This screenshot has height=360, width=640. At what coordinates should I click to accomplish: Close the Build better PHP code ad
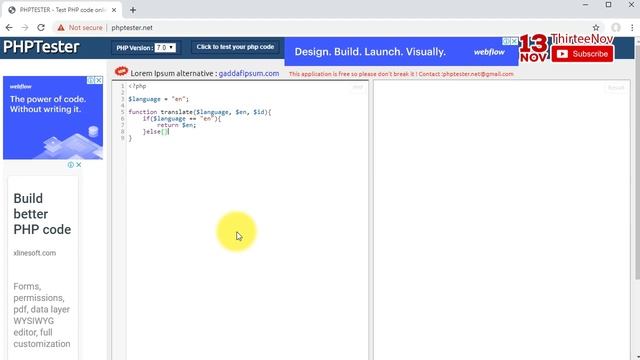79,164
